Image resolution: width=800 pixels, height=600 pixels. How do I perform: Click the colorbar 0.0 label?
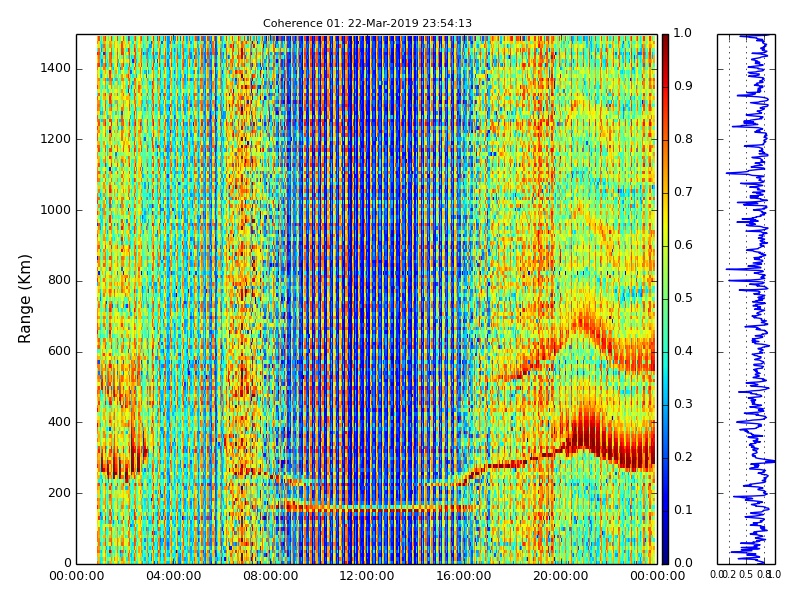(x=683, y=563)
